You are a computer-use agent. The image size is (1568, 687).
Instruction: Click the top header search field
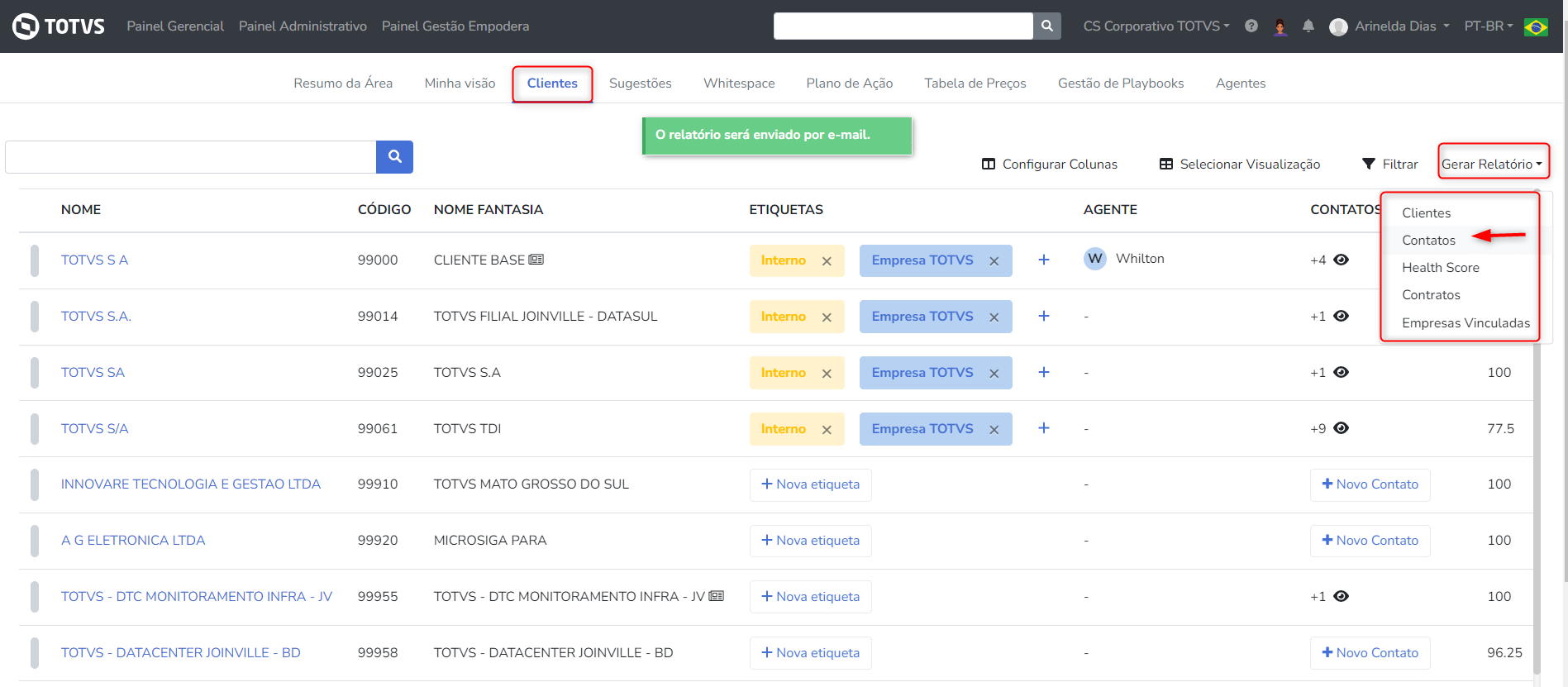(x=903, y=26)
